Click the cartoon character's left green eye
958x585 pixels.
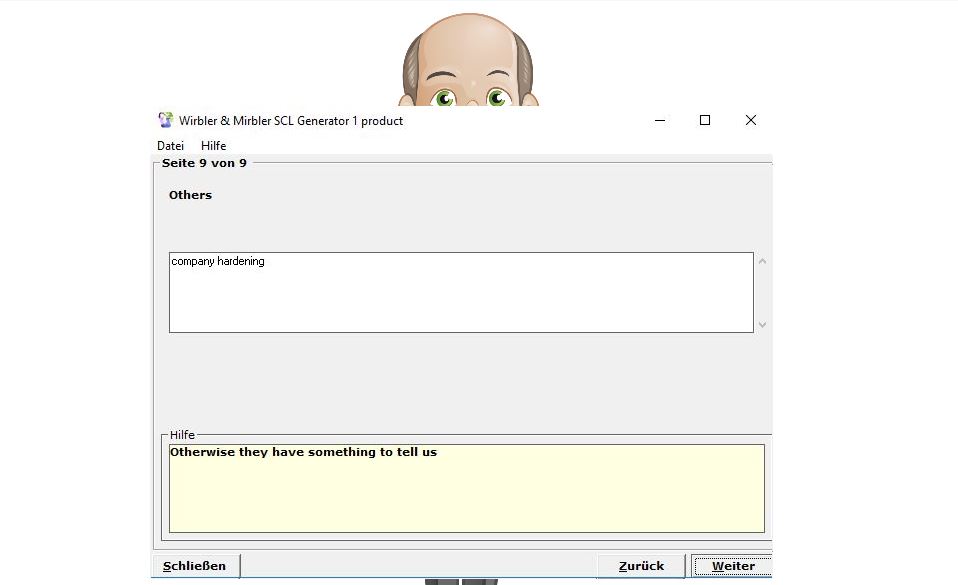pyautogui.click(x=444, y=98)
